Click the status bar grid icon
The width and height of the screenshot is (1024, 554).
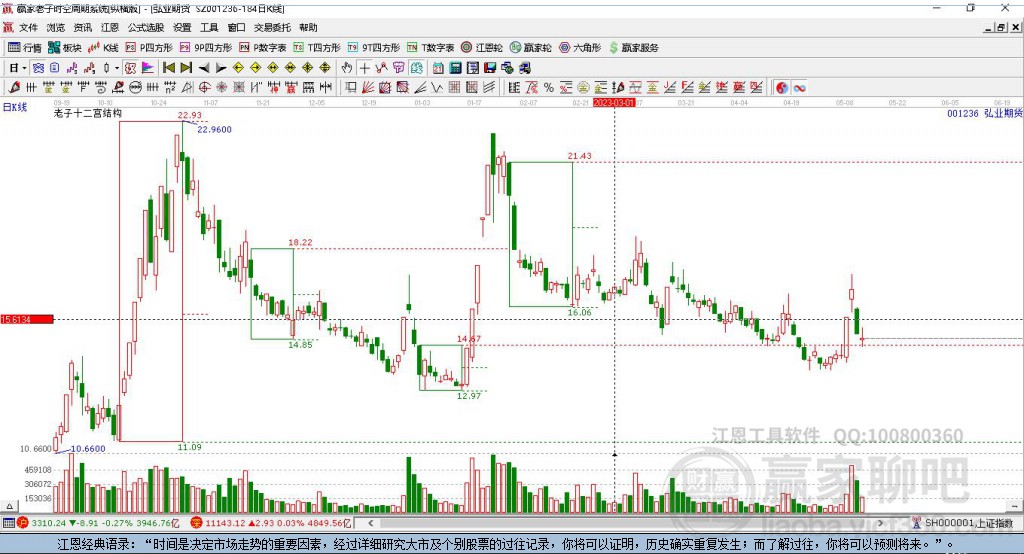click(8, 523)
